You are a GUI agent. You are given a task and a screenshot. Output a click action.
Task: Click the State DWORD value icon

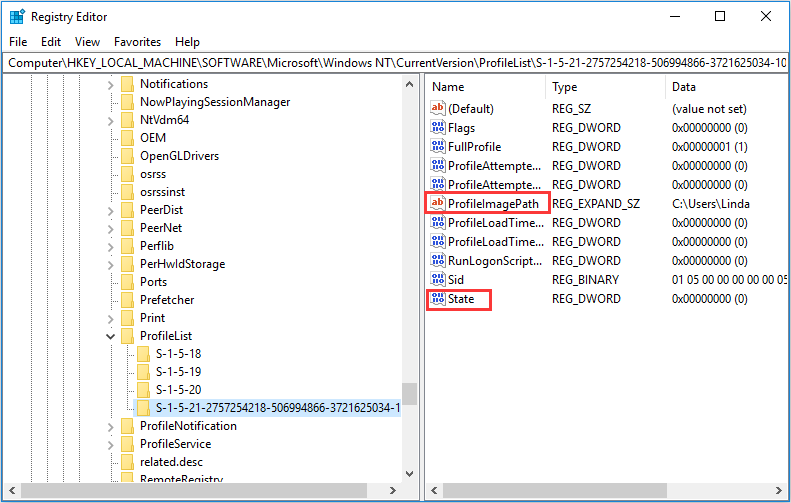click(x=437, y=299)
